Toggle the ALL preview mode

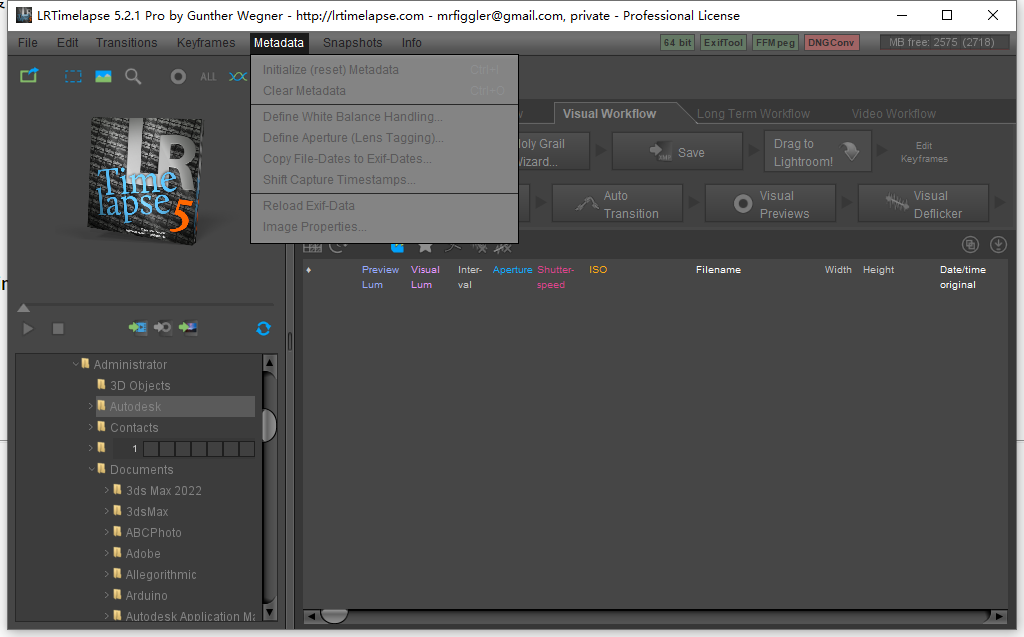click(x=208, y=77)
